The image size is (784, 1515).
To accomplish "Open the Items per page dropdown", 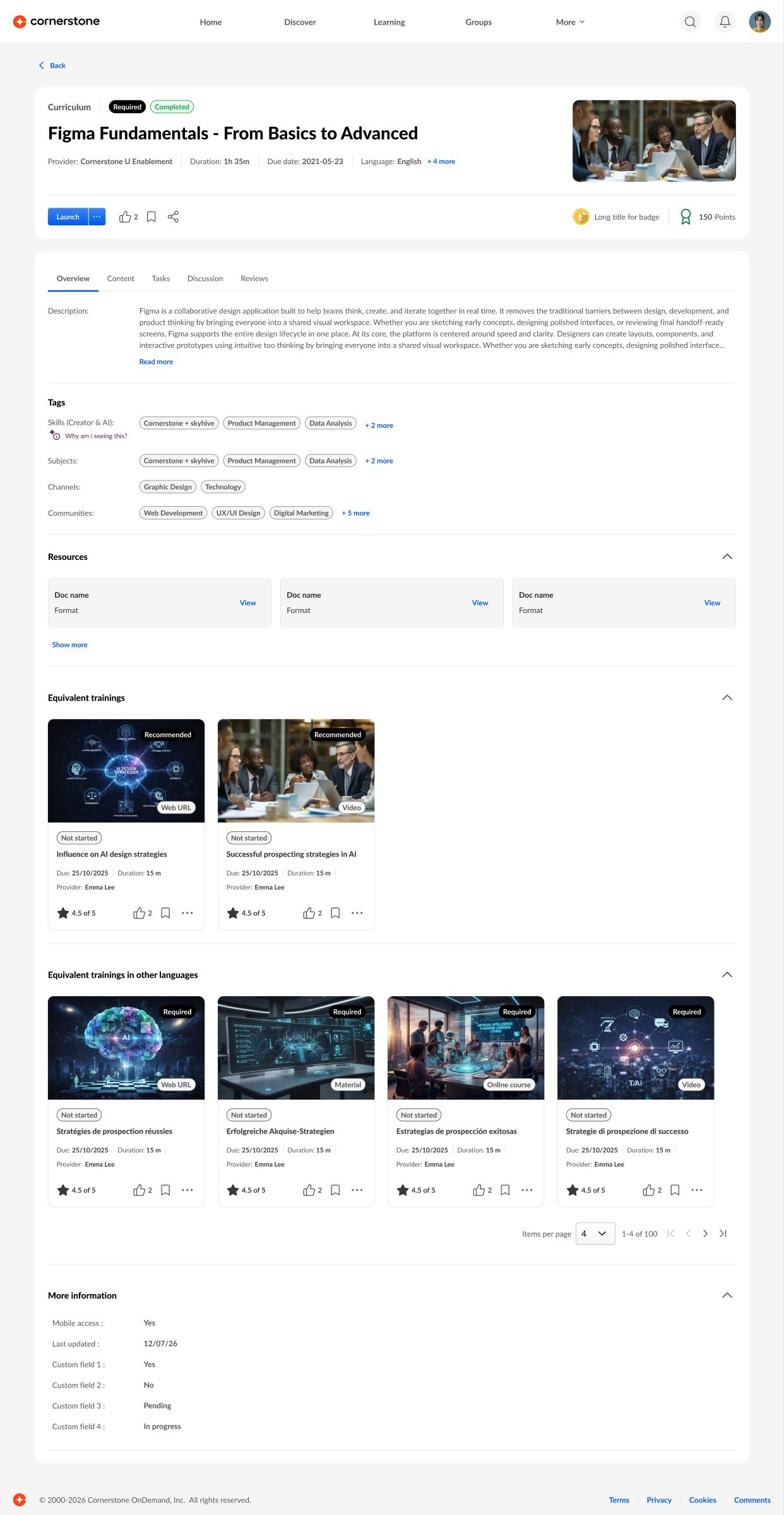I will (x=595, y=1233).
